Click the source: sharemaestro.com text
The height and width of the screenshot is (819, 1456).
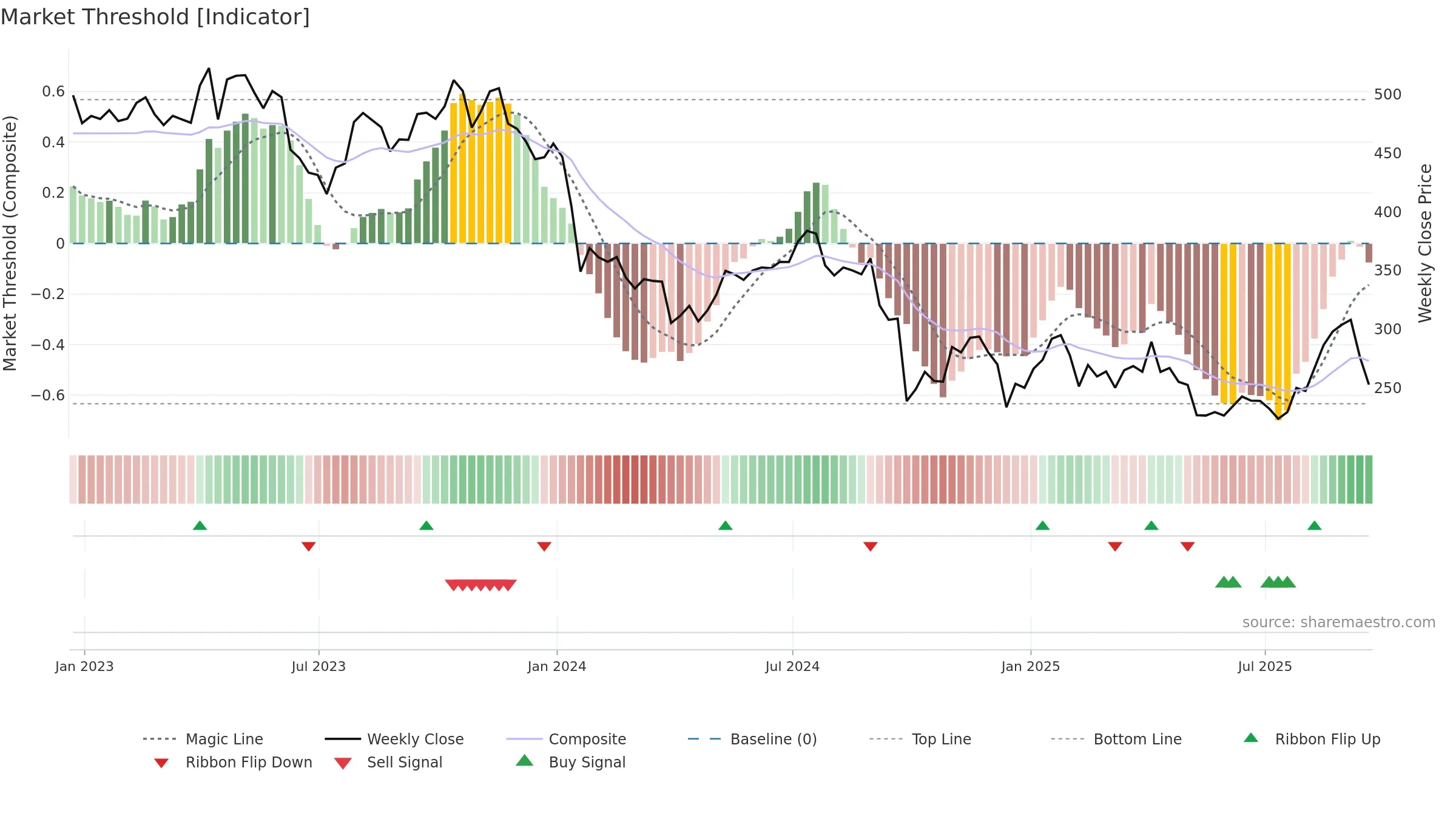(x=1339, y=622)
